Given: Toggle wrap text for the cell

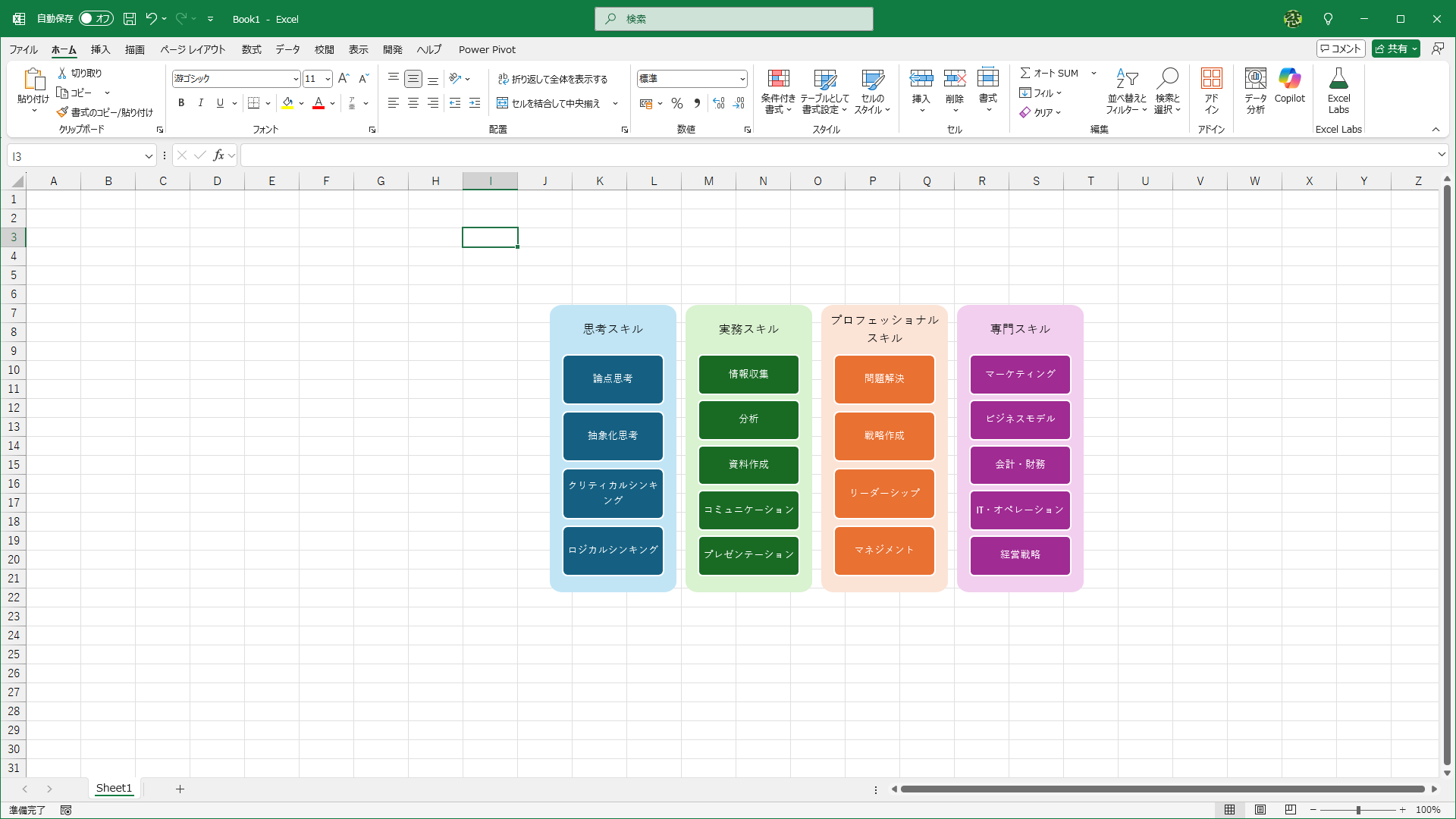Looking at the screenshot, I should [x=553, y=79].
